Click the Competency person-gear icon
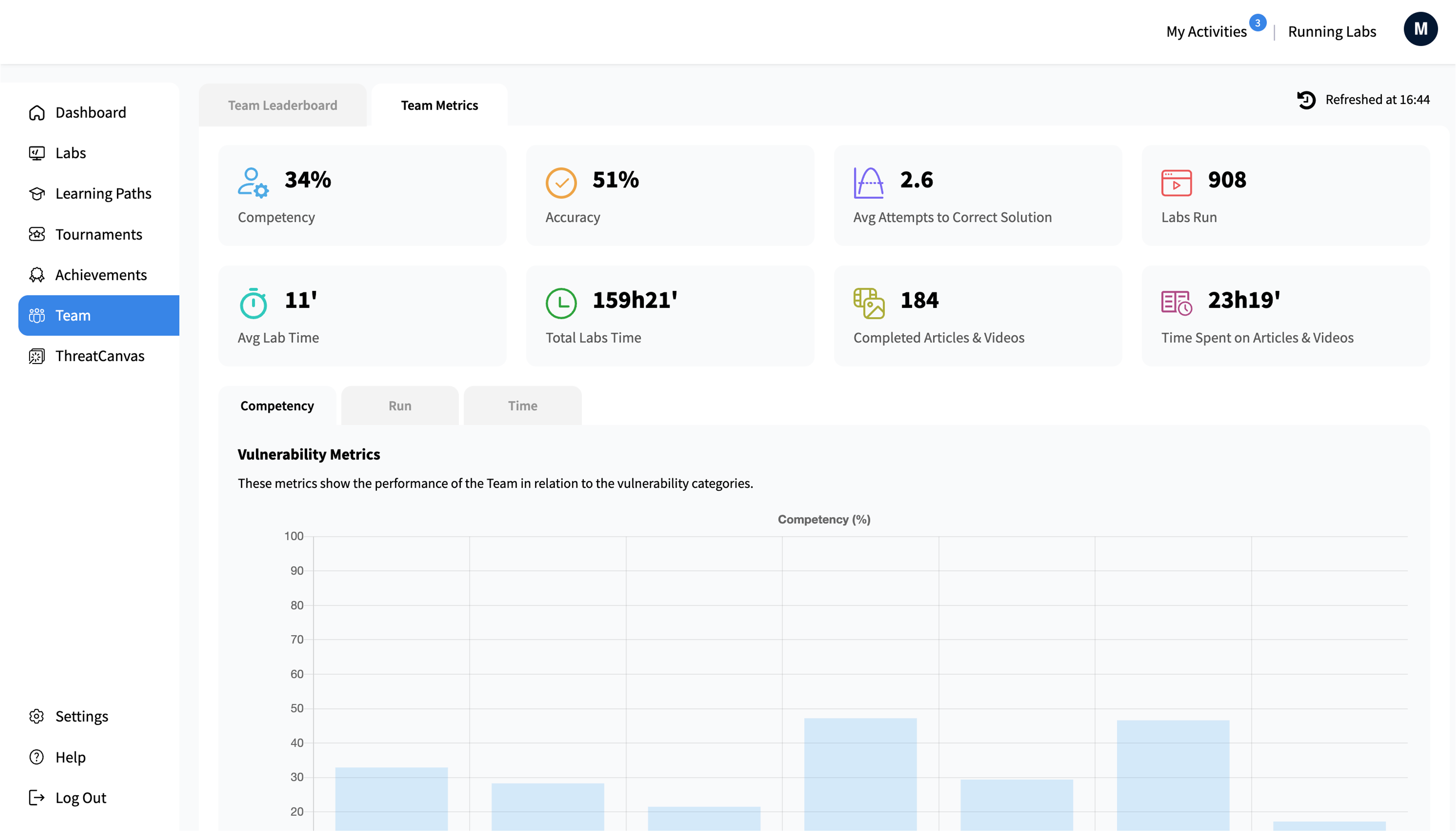1456x832 pixels. [253, 182]
